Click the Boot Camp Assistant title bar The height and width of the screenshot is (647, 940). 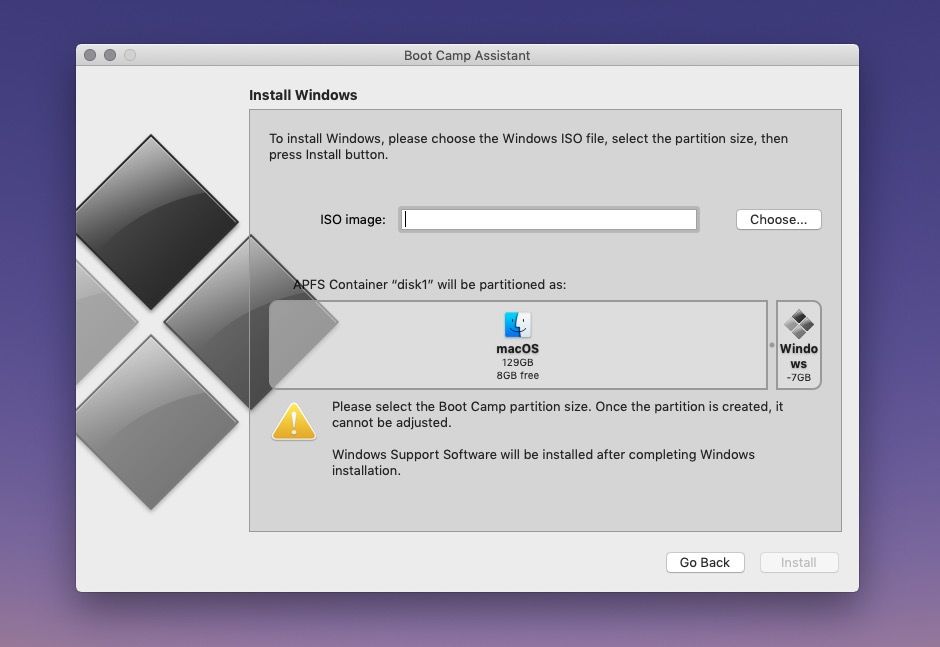point(467,56)
